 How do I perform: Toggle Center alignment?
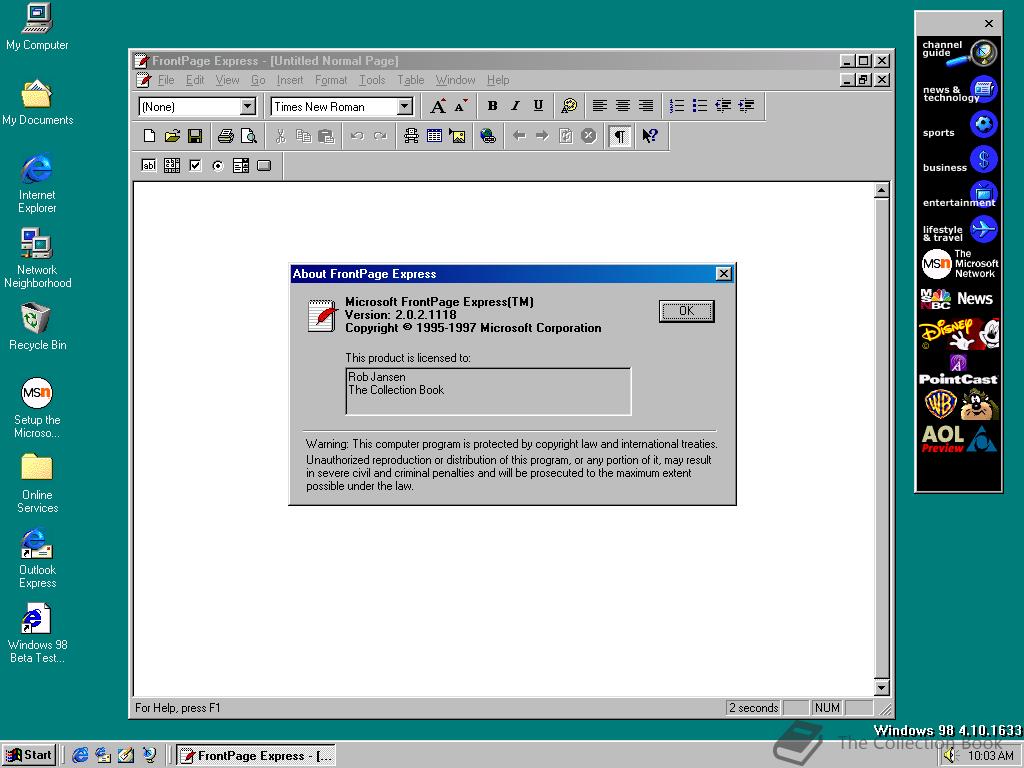coord(623,106)
